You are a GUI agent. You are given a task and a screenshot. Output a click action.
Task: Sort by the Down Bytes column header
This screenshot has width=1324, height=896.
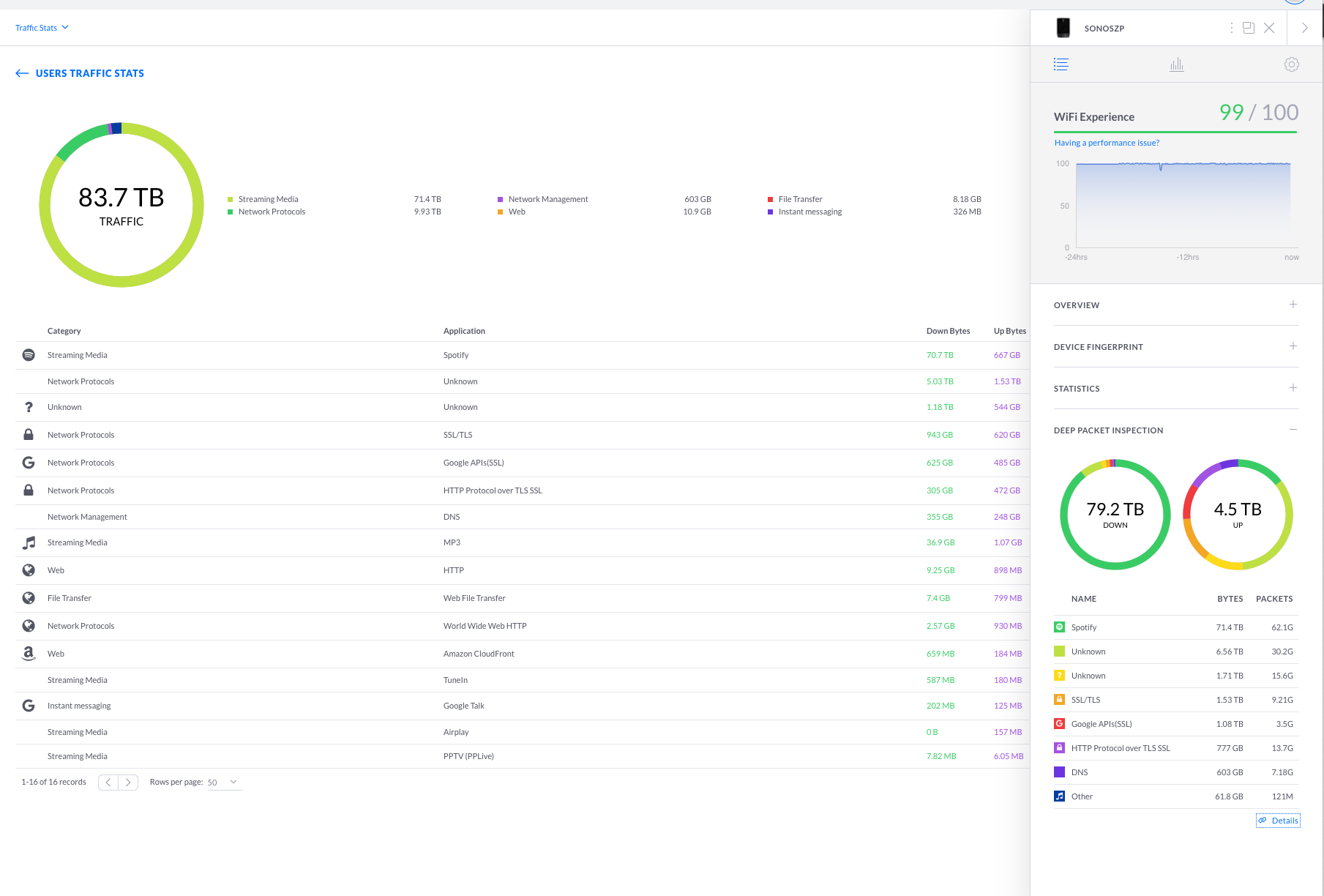(x=948, y=331)
